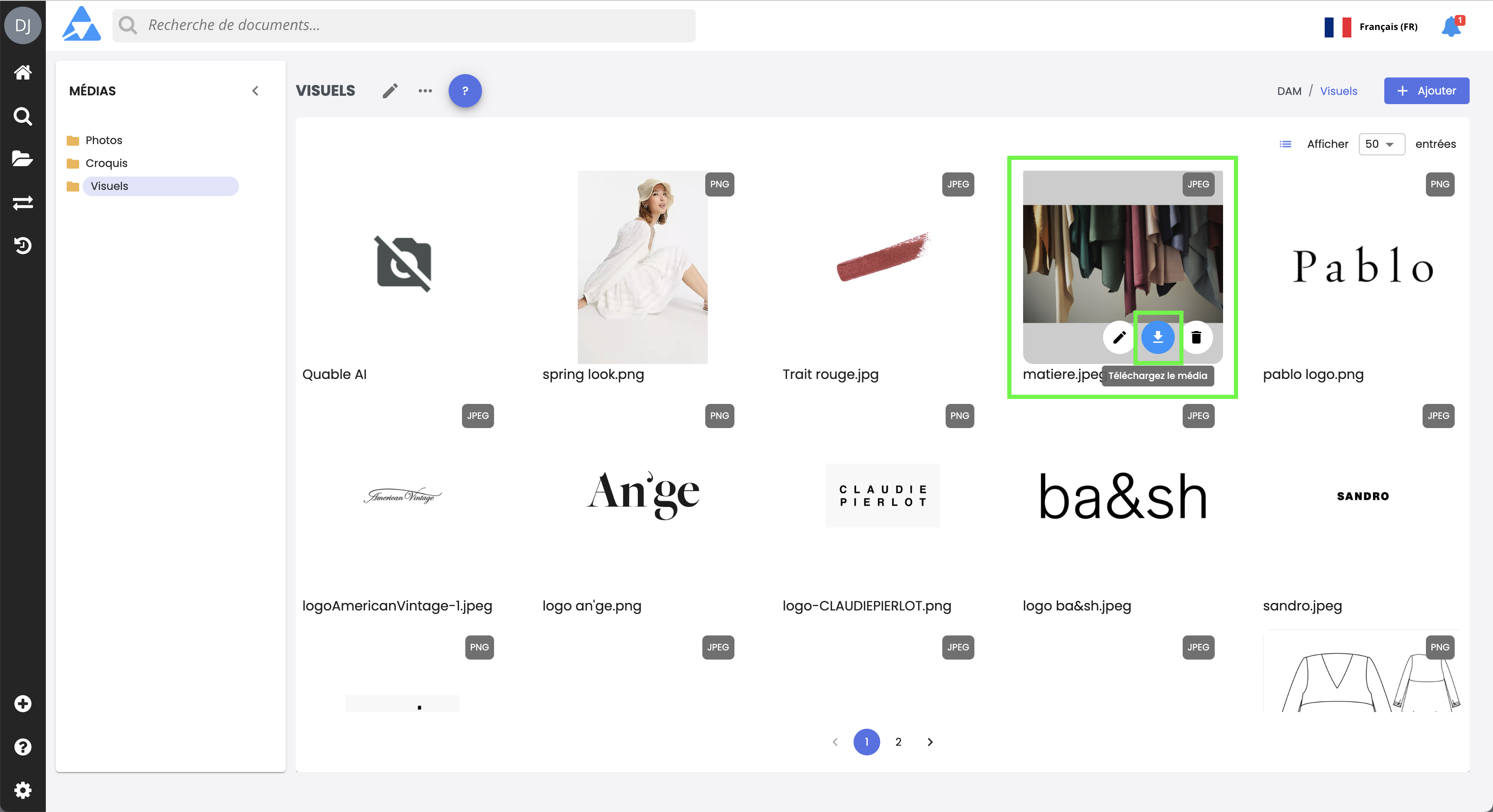Open the Sandro logo thumbnail
This screenshot has width=1493, height=812.
1363,496
